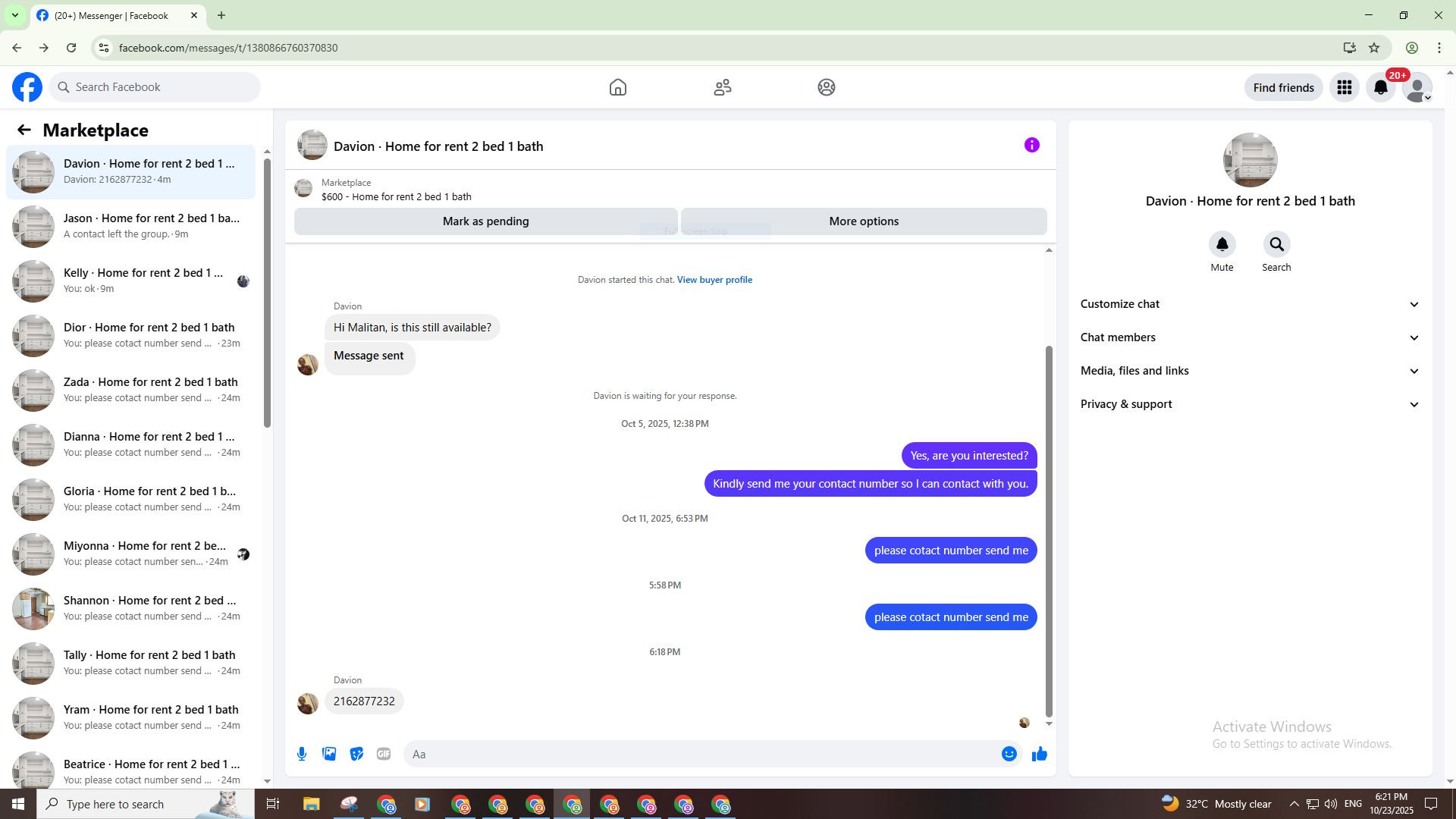Click the voice clip microphone icon
Screen dimensions: 1456x819
(x=302, y=754)
